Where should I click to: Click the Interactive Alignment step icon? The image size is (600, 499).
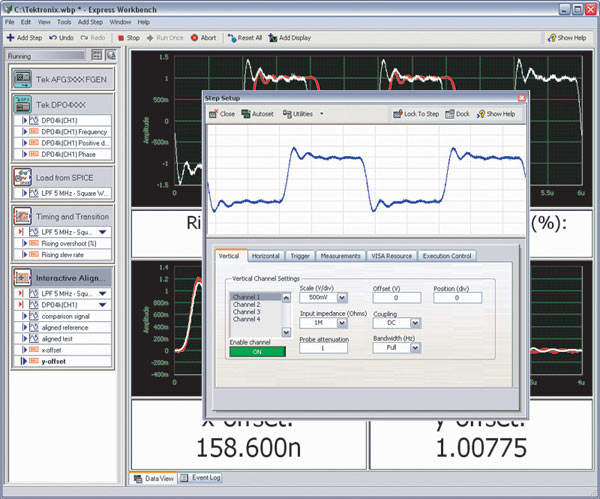point(23,277)
